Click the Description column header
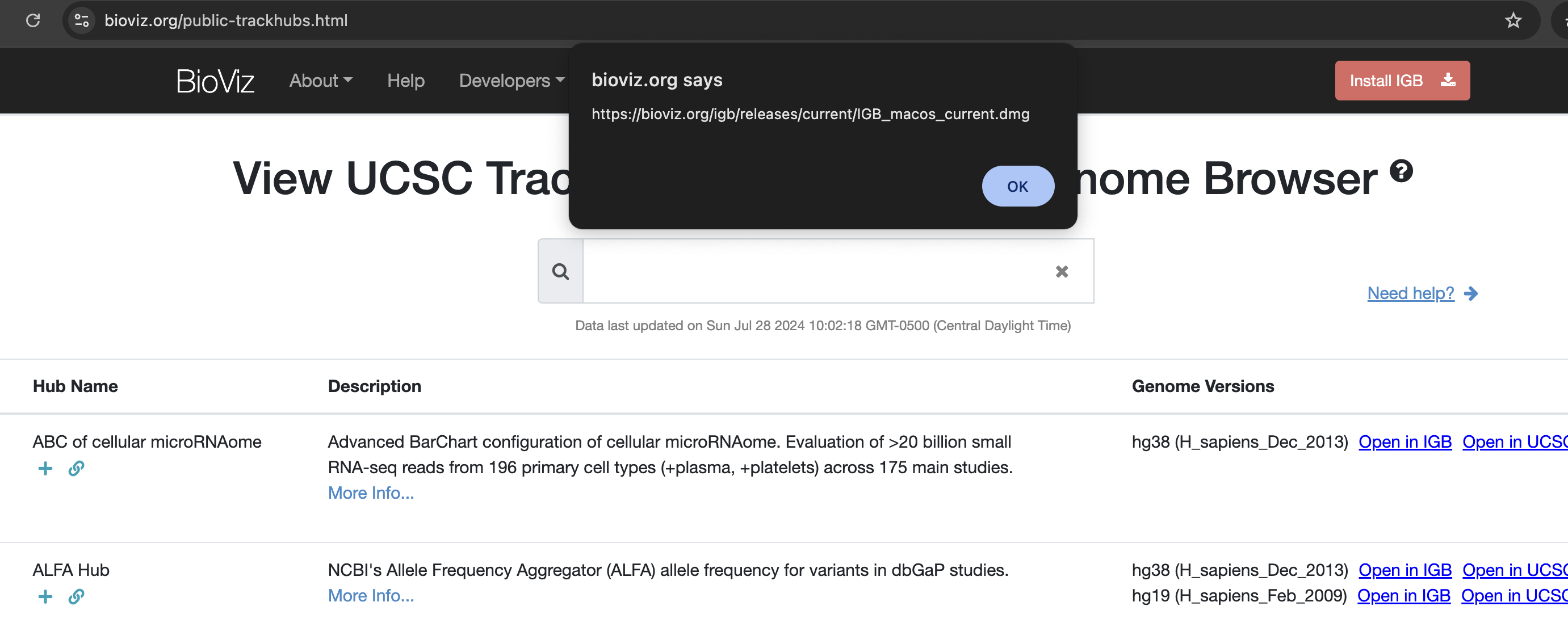This screenshot has width=1568, height=623. 374,386
